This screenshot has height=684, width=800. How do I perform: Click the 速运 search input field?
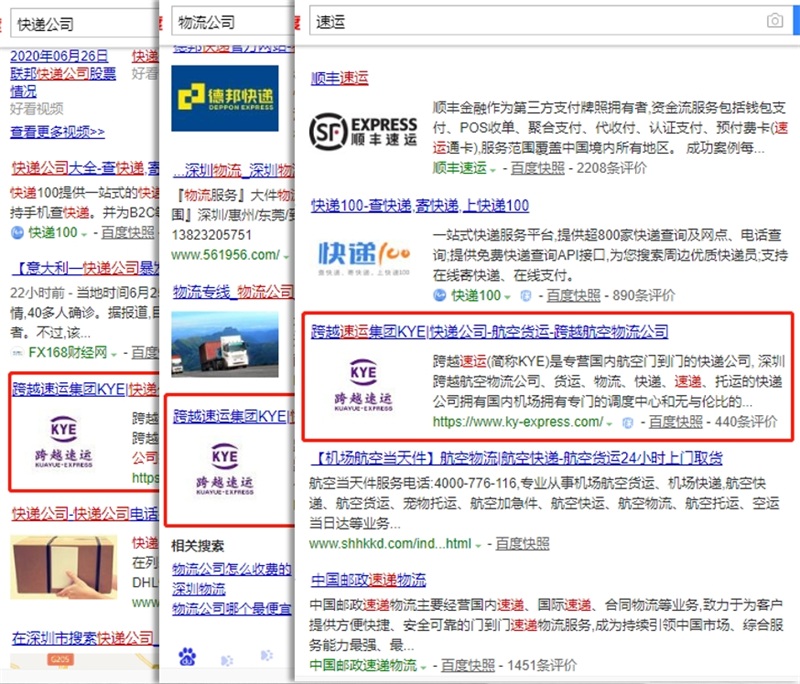pos(551,21)
